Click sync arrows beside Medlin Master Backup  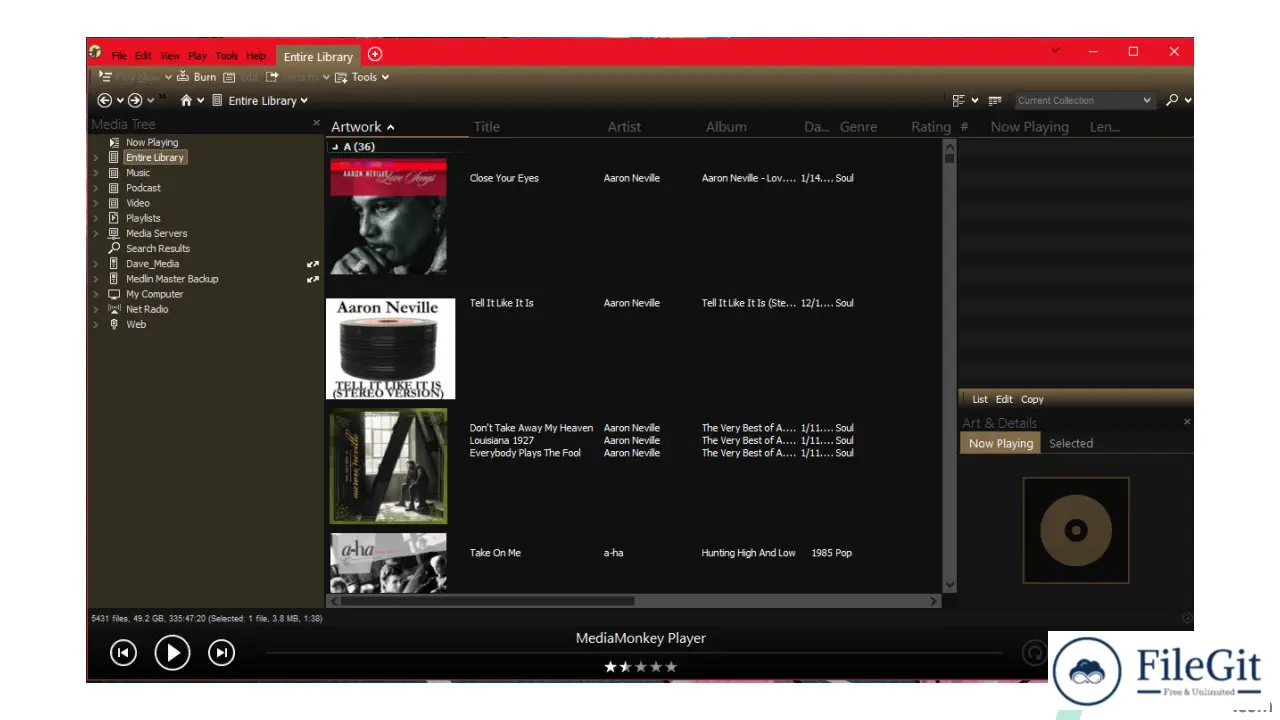tap(312, 279)
